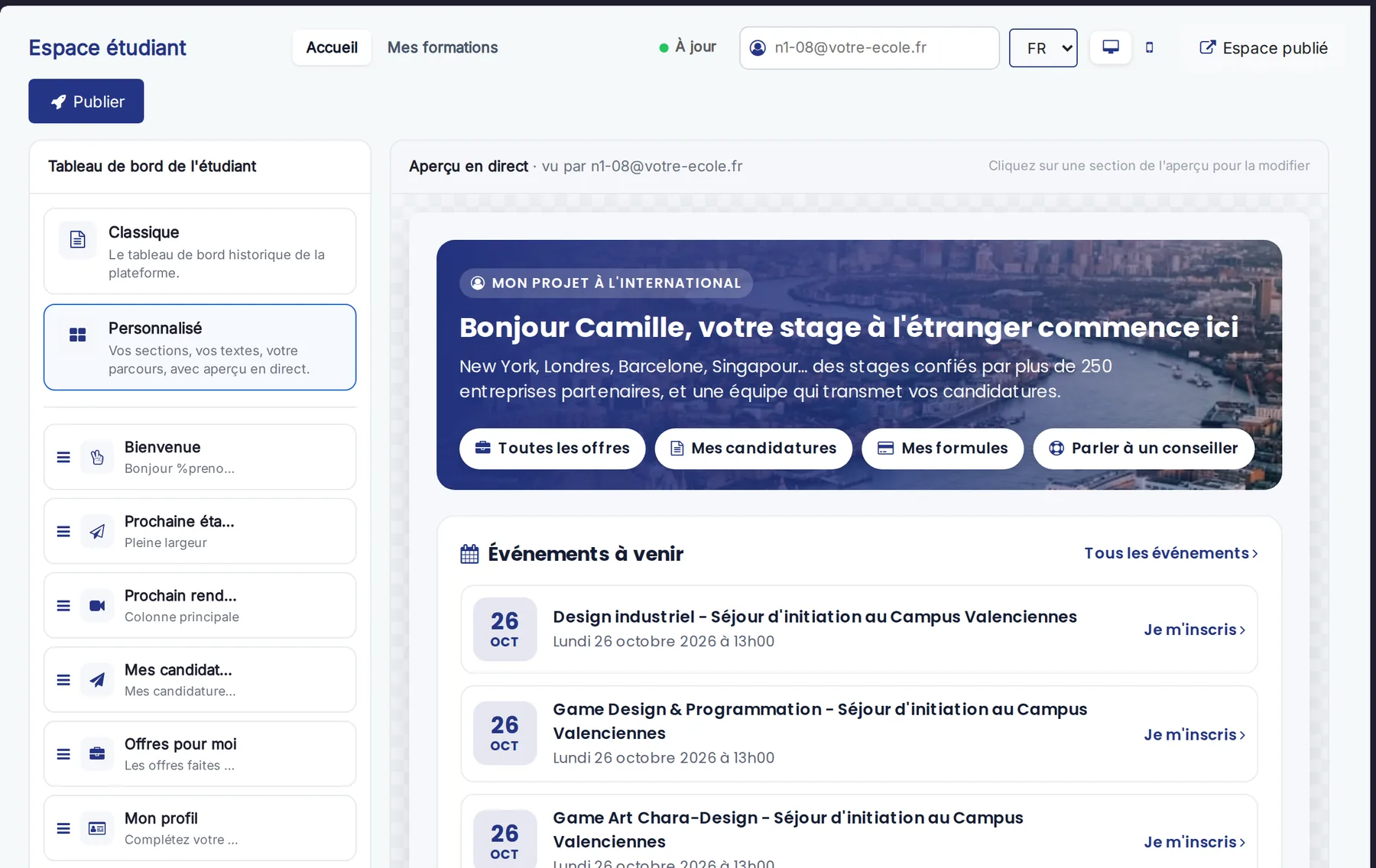Click the Publier button

pos(86,101)
